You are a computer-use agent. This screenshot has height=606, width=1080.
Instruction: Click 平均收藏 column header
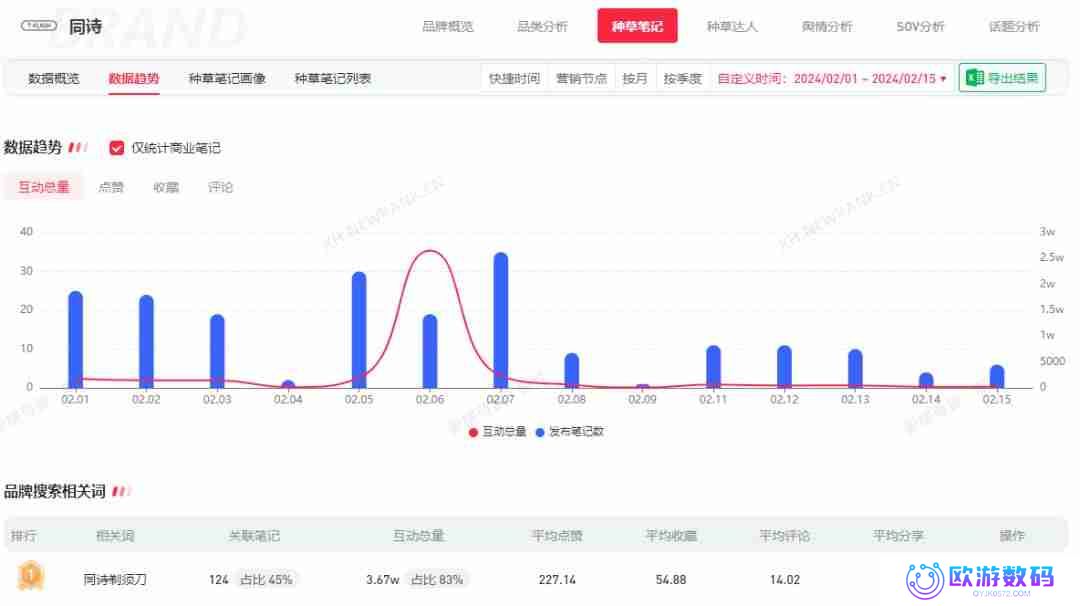click(x=671, y=536)
